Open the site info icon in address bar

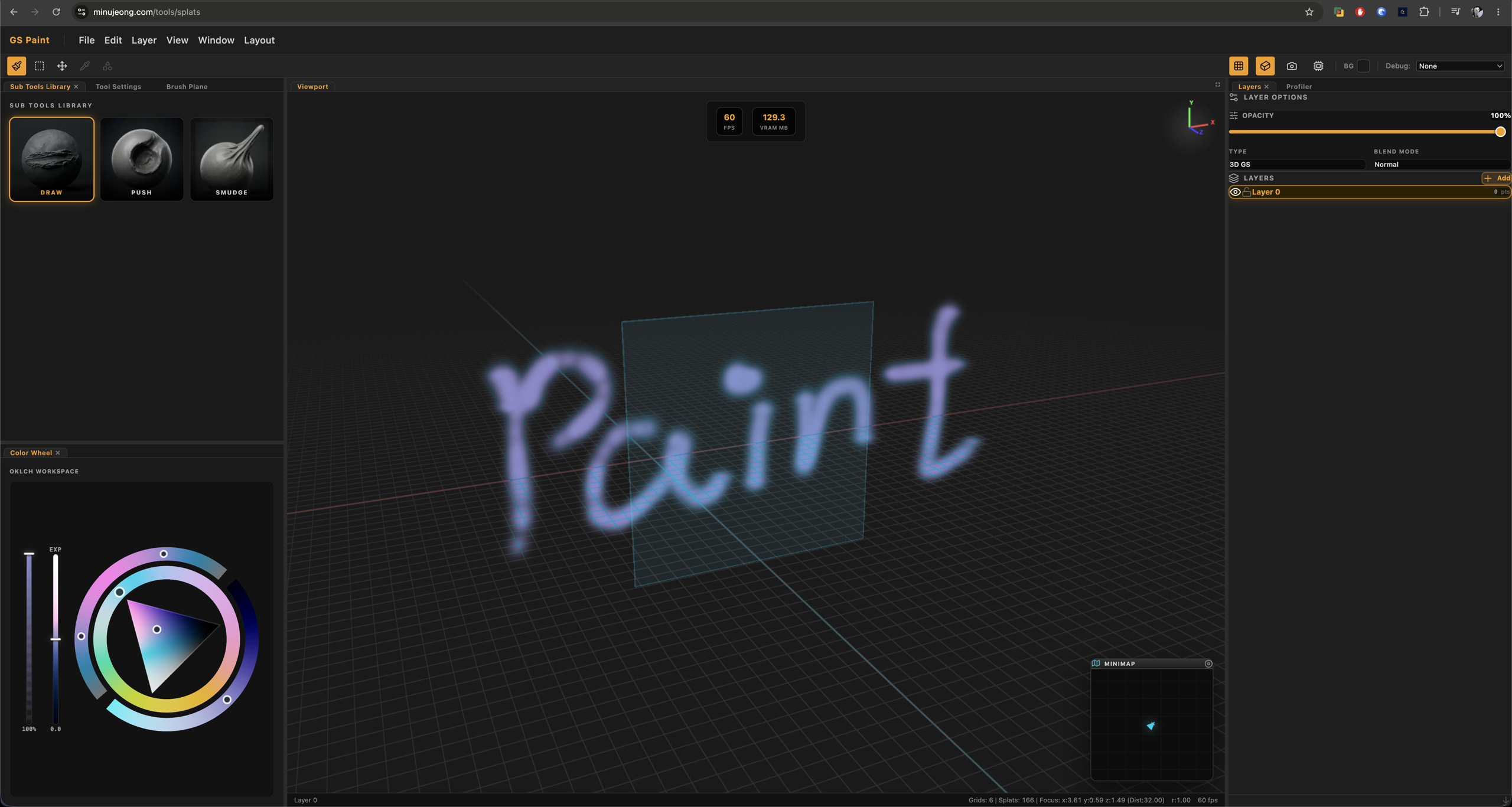point(82,12)
